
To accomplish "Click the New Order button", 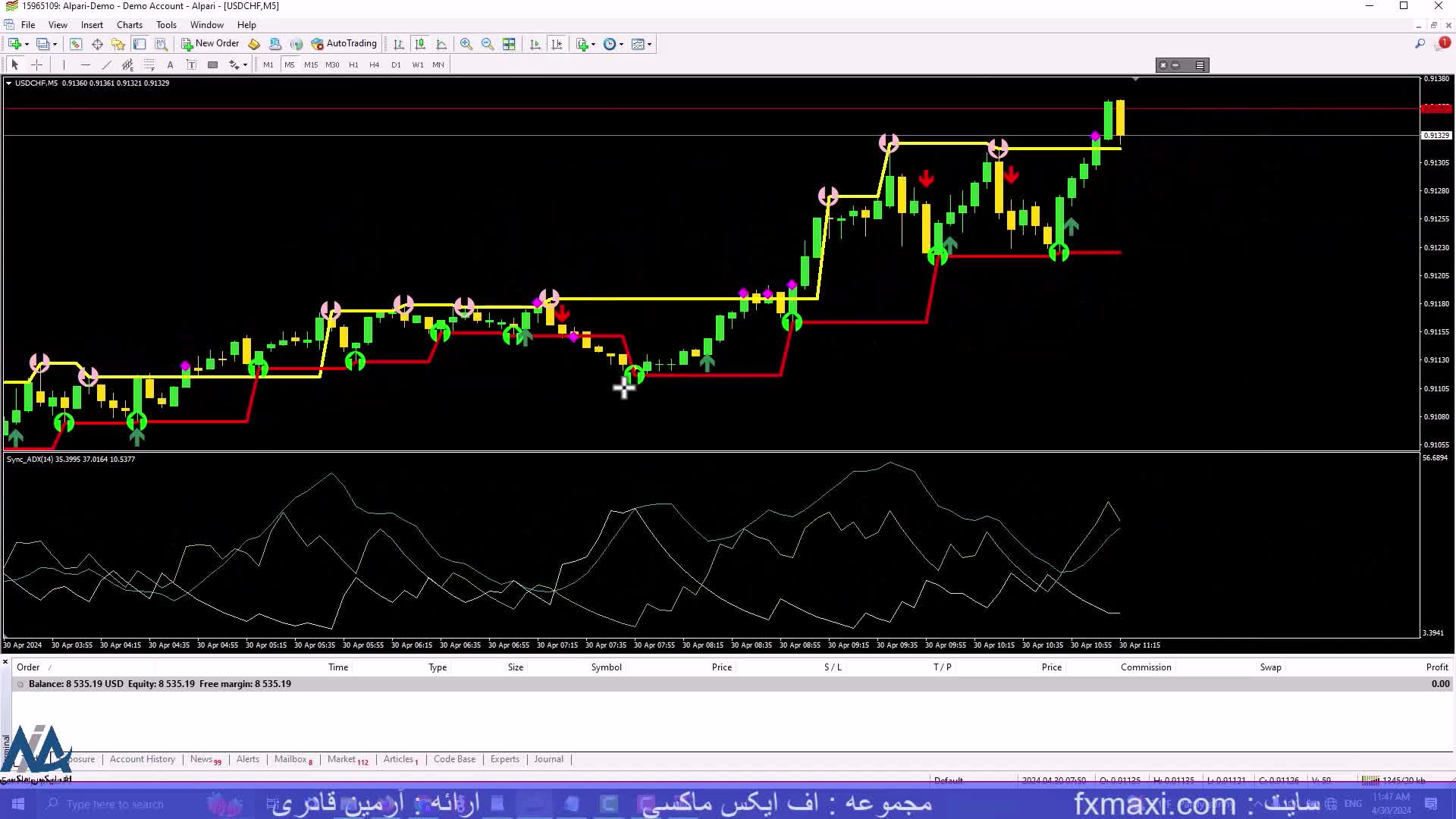I will pyautogui.click(x=210, y=44).
